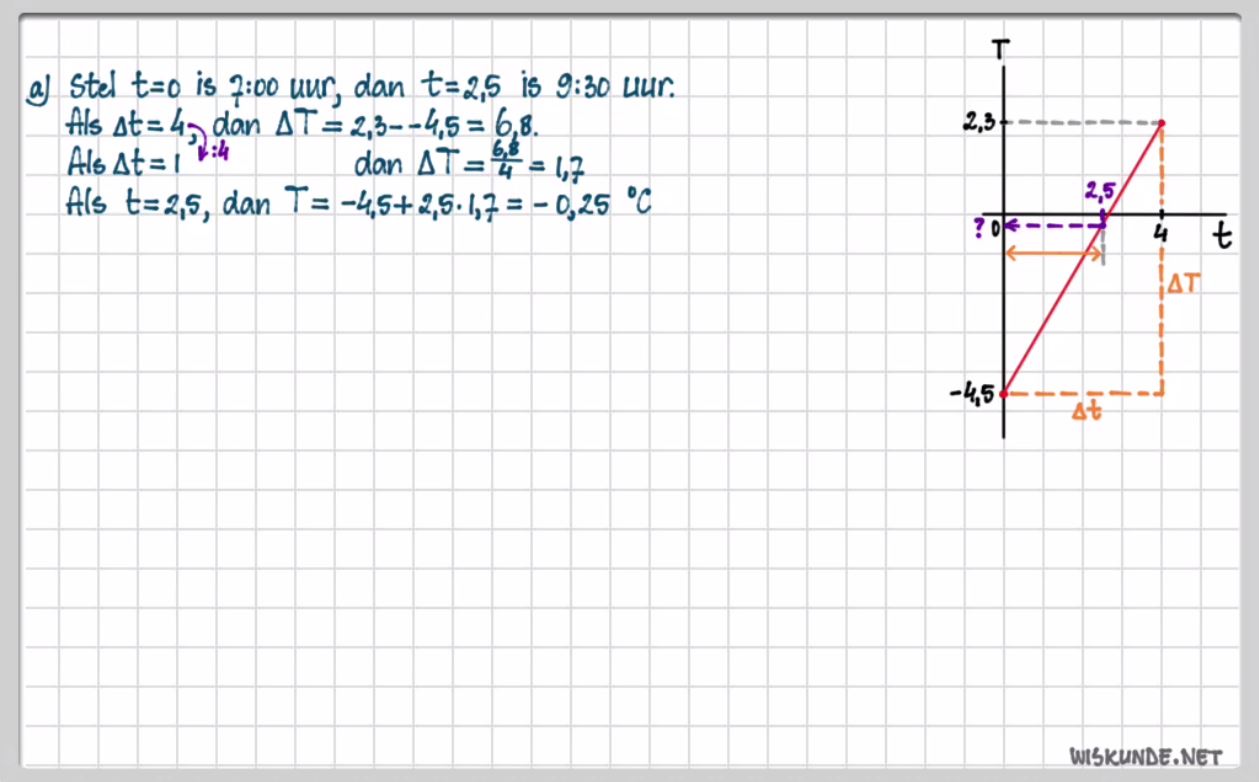Click the "t" label on the horizontal axis

[x=1222, y=236]
